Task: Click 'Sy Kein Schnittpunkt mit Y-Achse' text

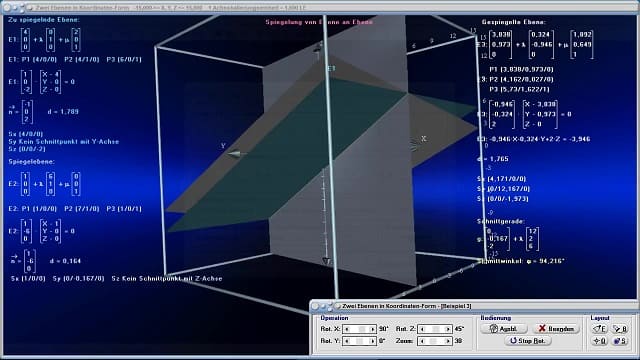Action: pyautogui.click(x=64, y=142)
